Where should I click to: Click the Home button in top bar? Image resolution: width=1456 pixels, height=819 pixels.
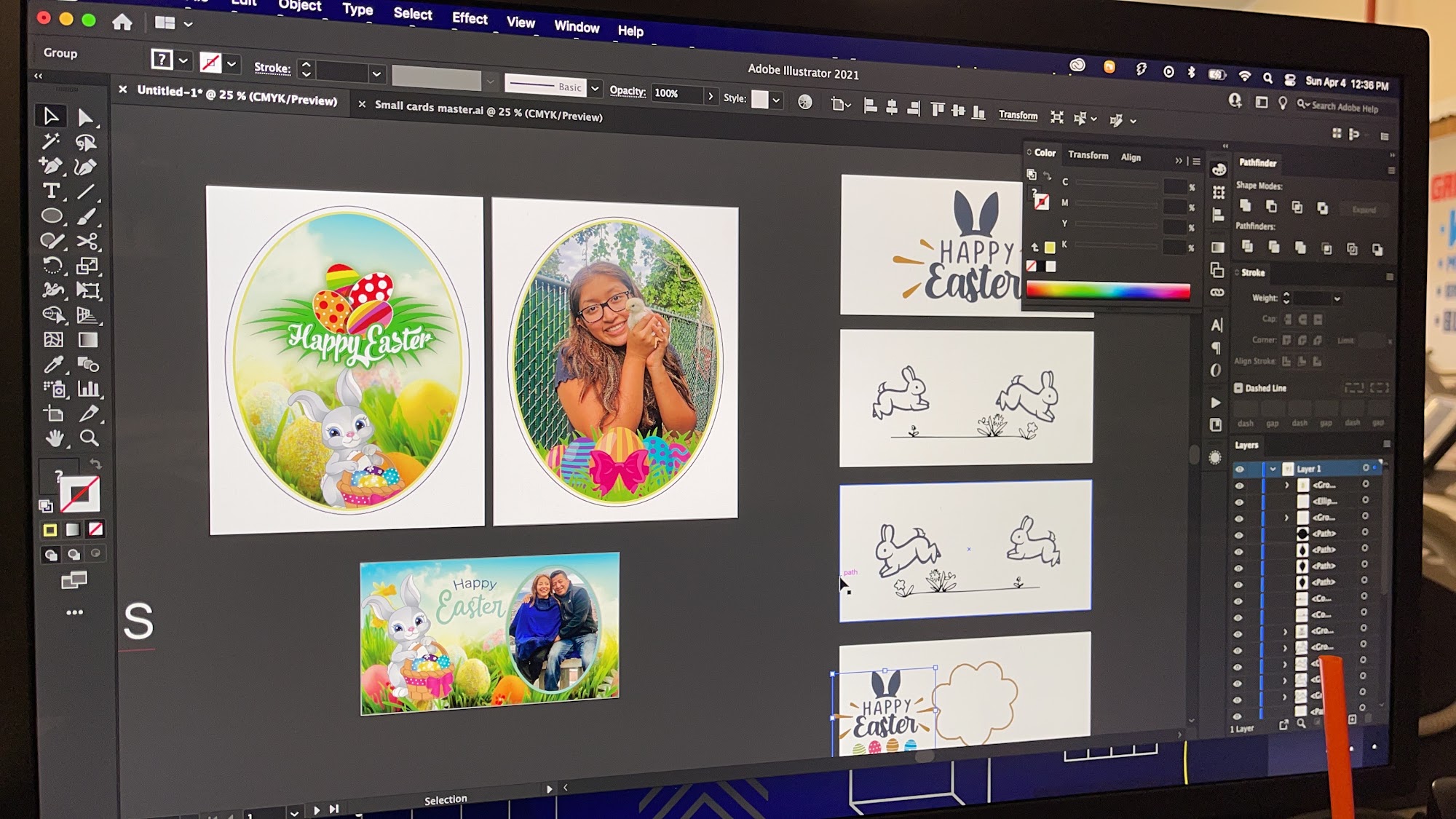pyautogui.click(x=122, y=23)
